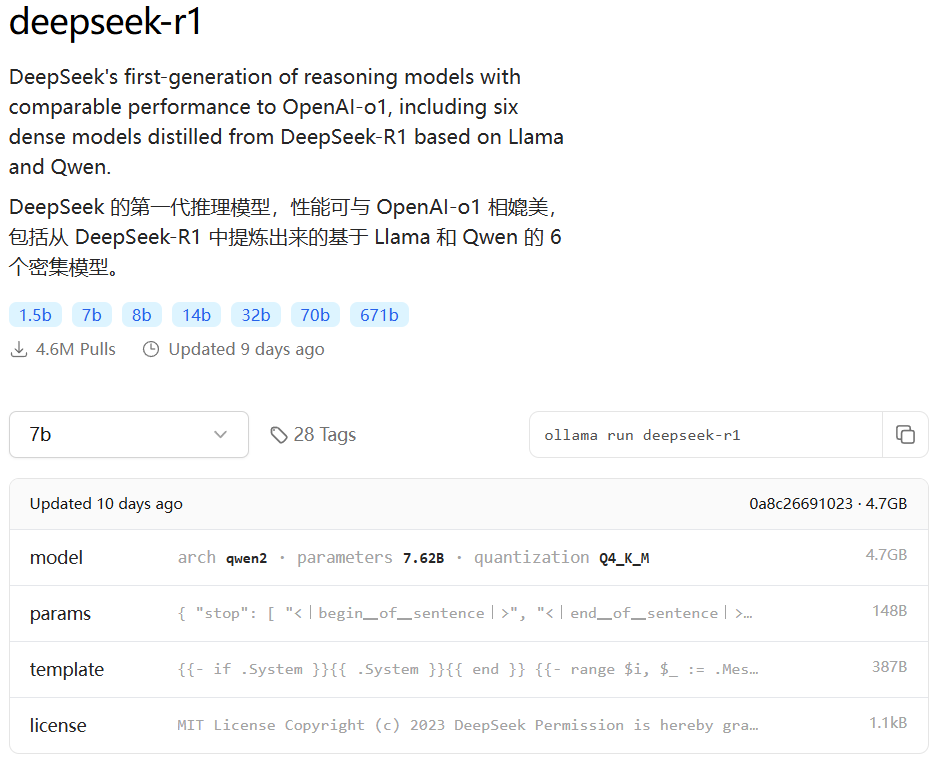Copy the ollama run command
The height and width of the screenshot is (767, 944).
pos(905,435)
